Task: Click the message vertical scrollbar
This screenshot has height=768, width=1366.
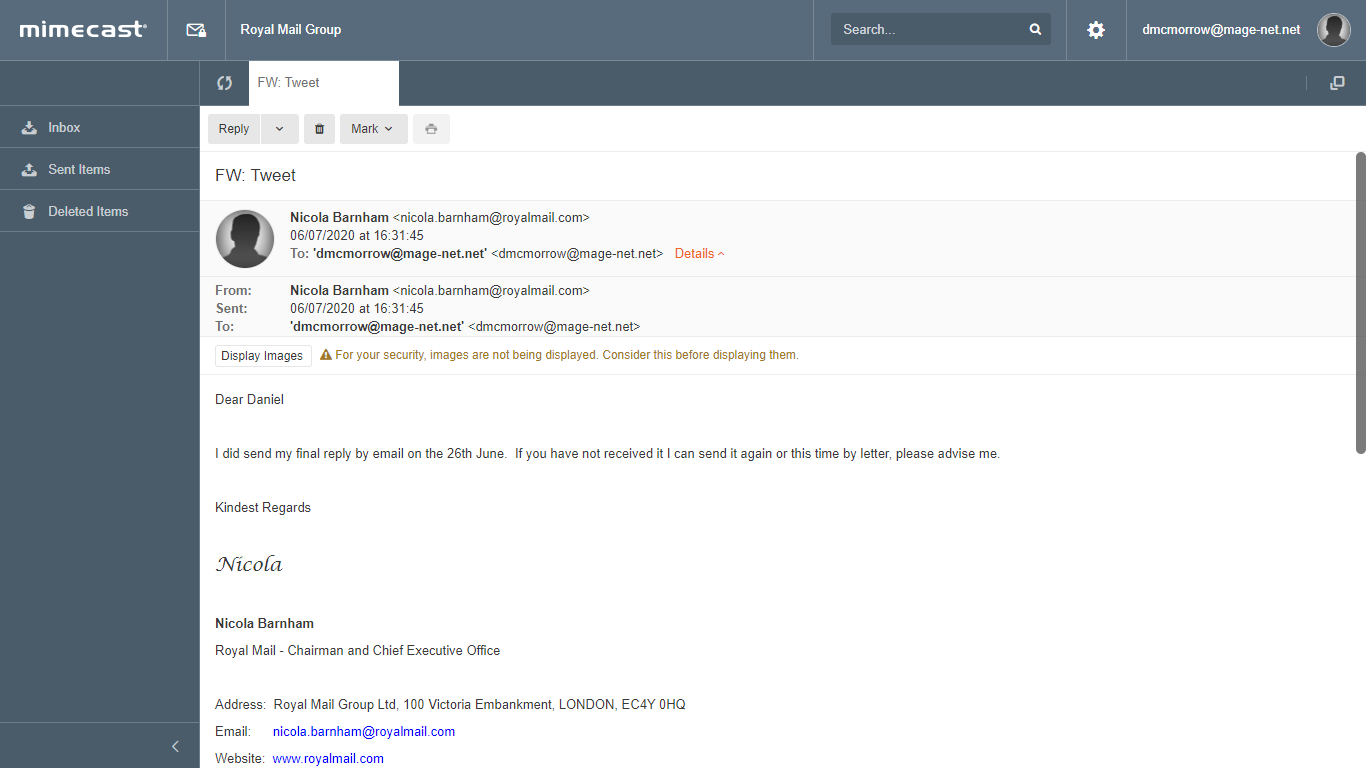Action: (x=1360, y=302)
